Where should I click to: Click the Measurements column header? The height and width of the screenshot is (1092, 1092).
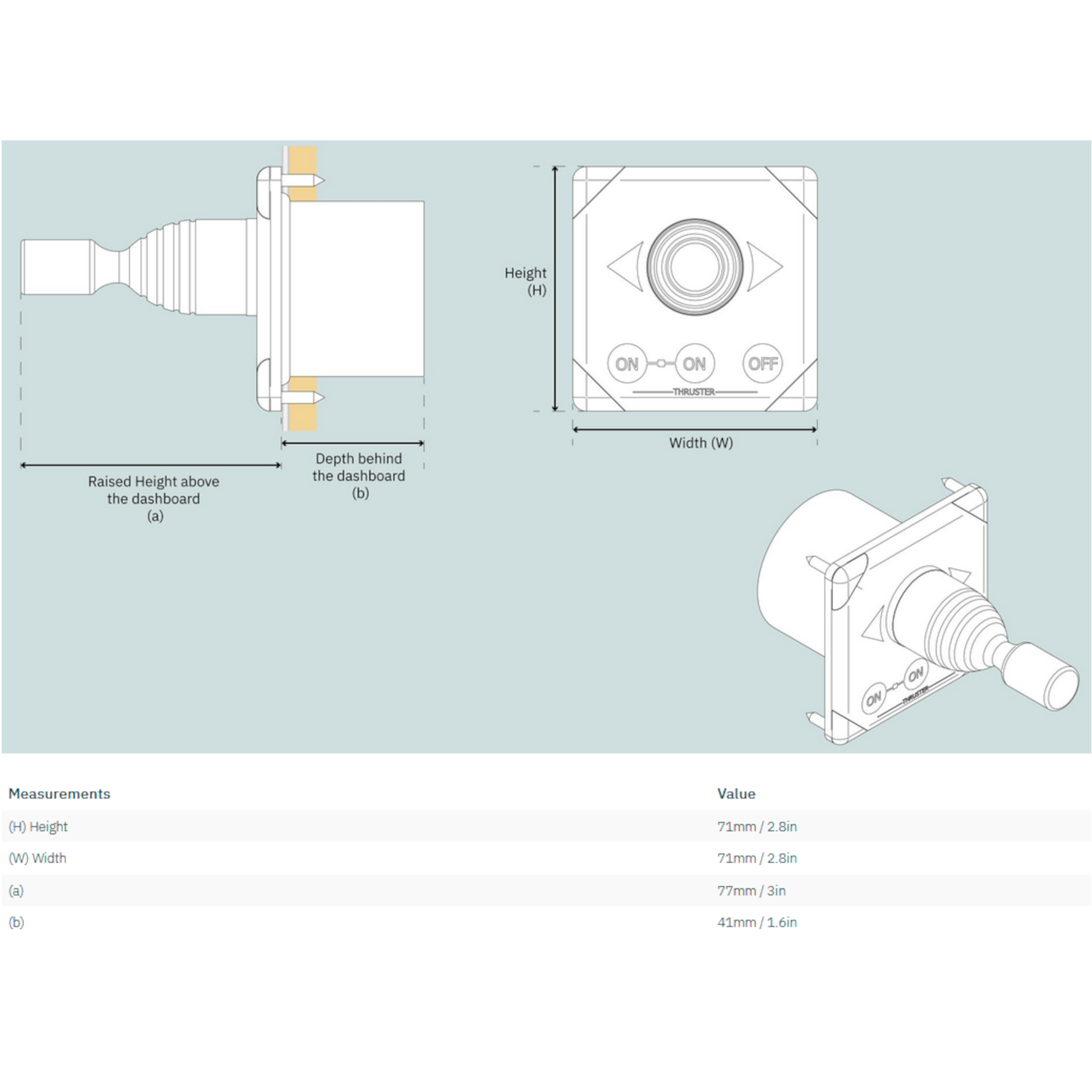(x=60, y=793)
